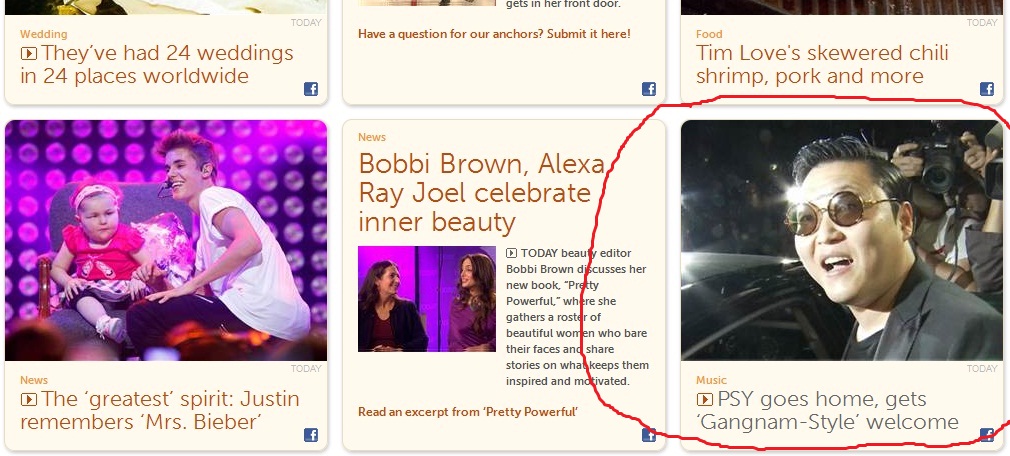Click Facebook icon on PSY story card

click(987, 435)
